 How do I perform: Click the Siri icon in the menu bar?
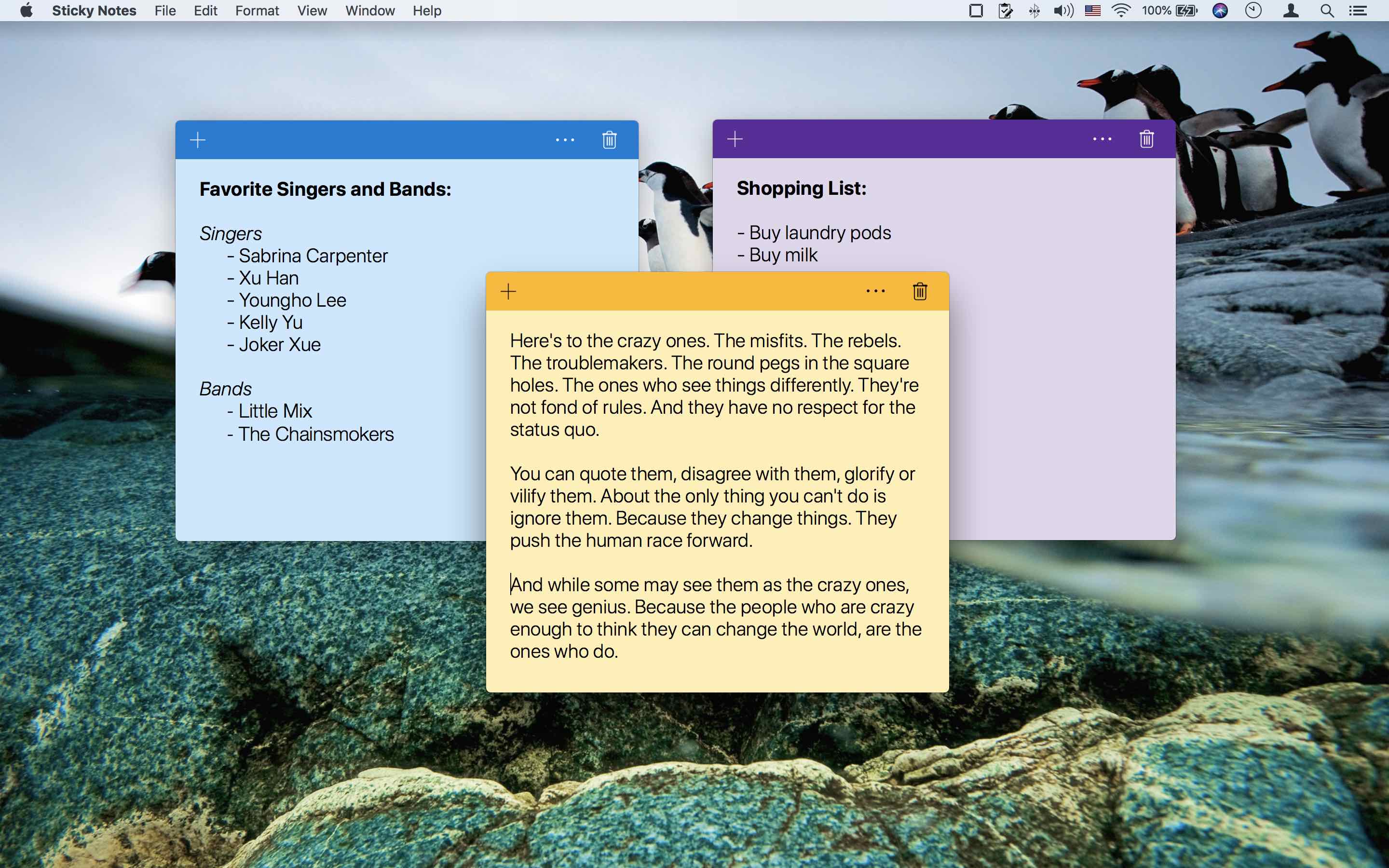(x=1220, y=11)
